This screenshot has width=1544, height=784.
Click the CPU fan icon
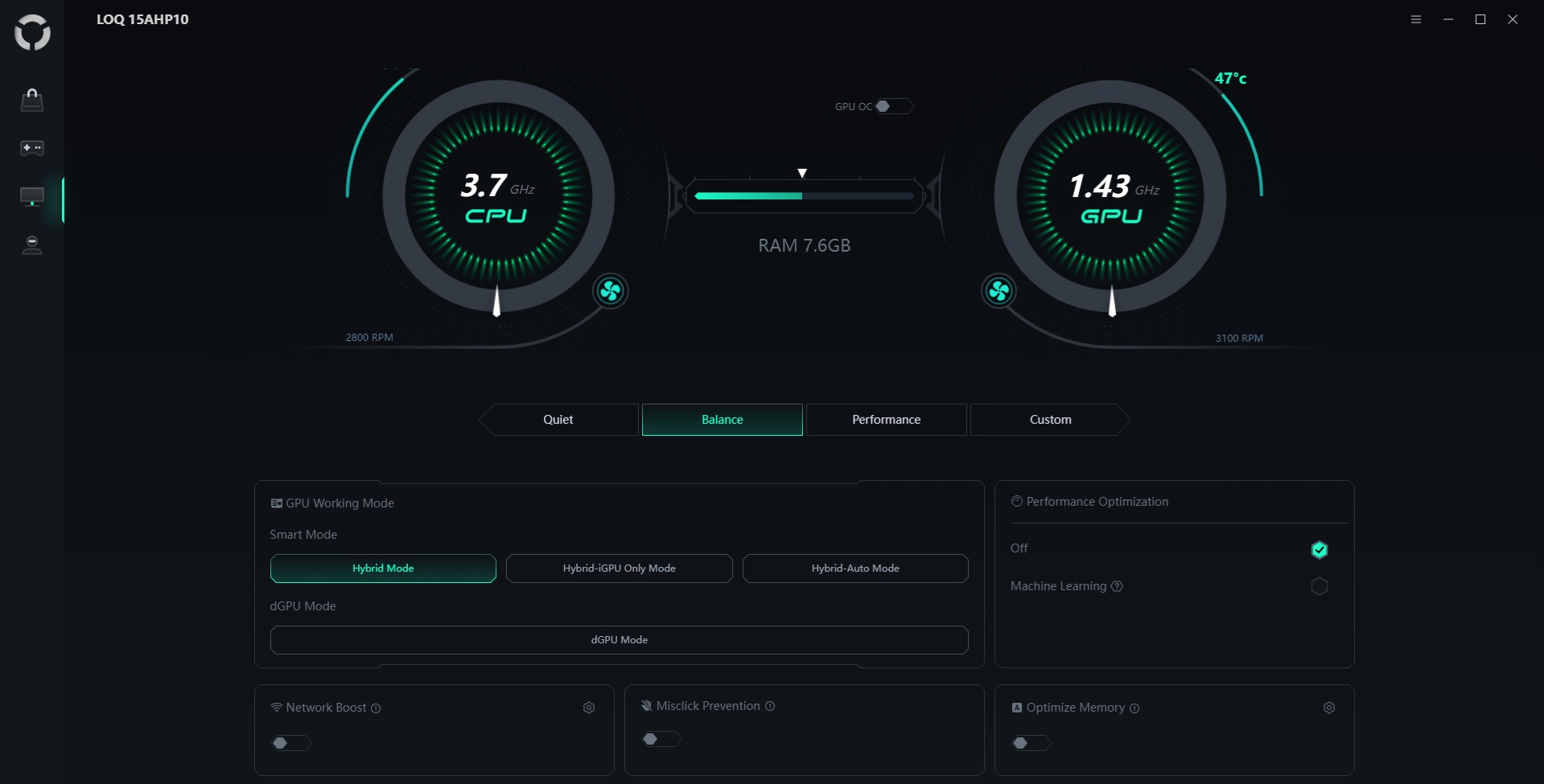(x=611, y=291)
